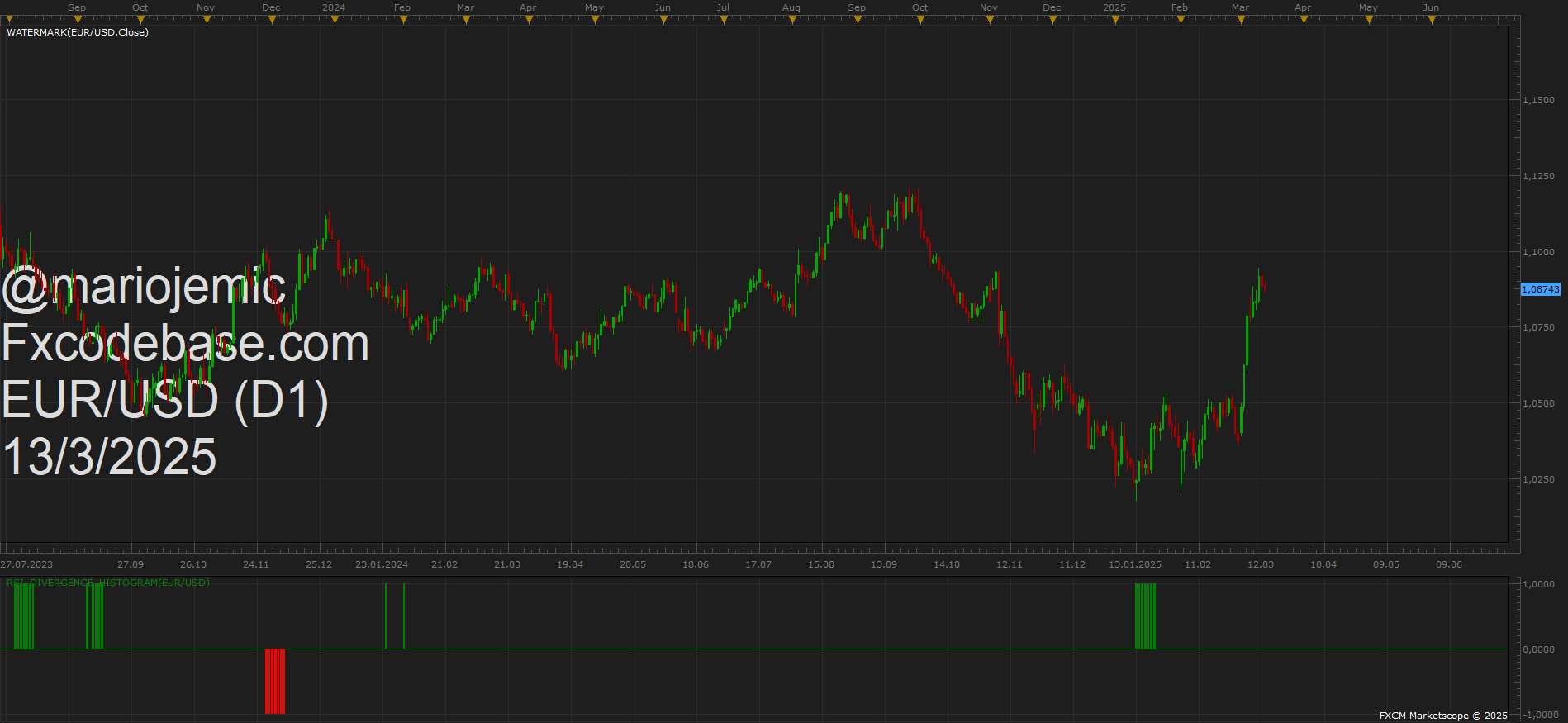Click the Aug month marker on top timeline

(x=791, y=7)
